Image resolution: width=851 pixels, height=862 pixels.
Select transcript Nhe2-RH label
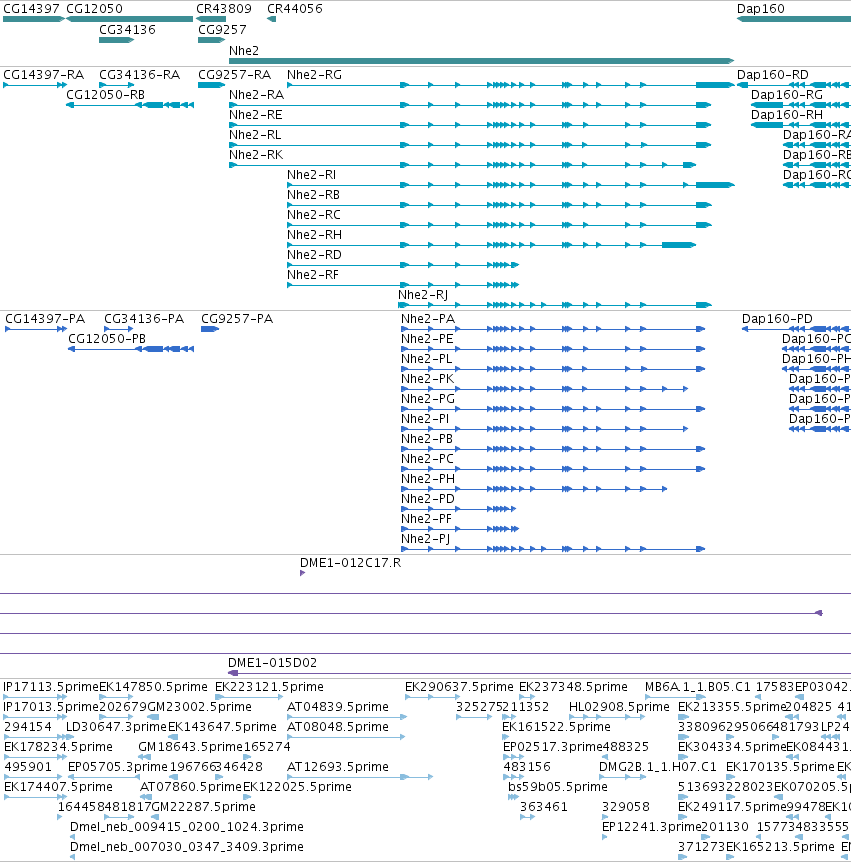point(314,235)
